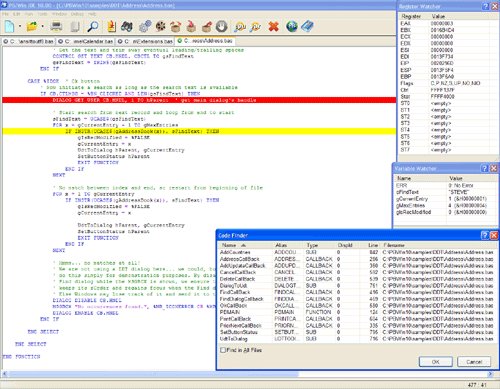Click Help button in Code Finder title
Screen dimensions: 500x389
coord(485,235)
